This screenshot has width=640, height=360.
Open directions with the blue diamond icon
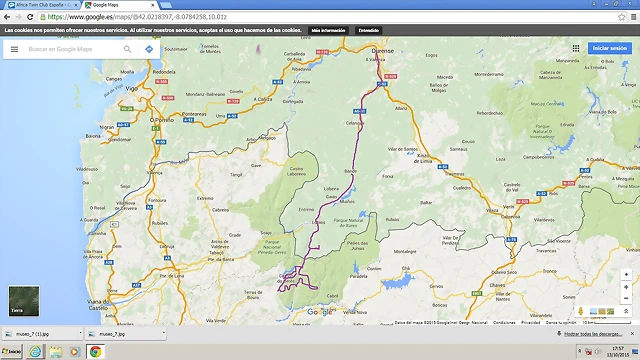coord(149,49)
